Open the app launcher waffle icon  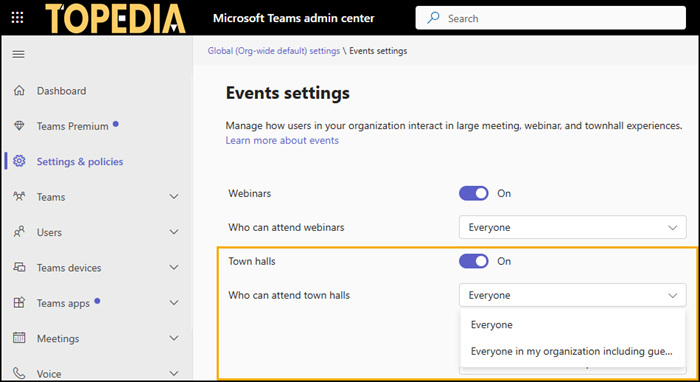click(x=17, y=18)
